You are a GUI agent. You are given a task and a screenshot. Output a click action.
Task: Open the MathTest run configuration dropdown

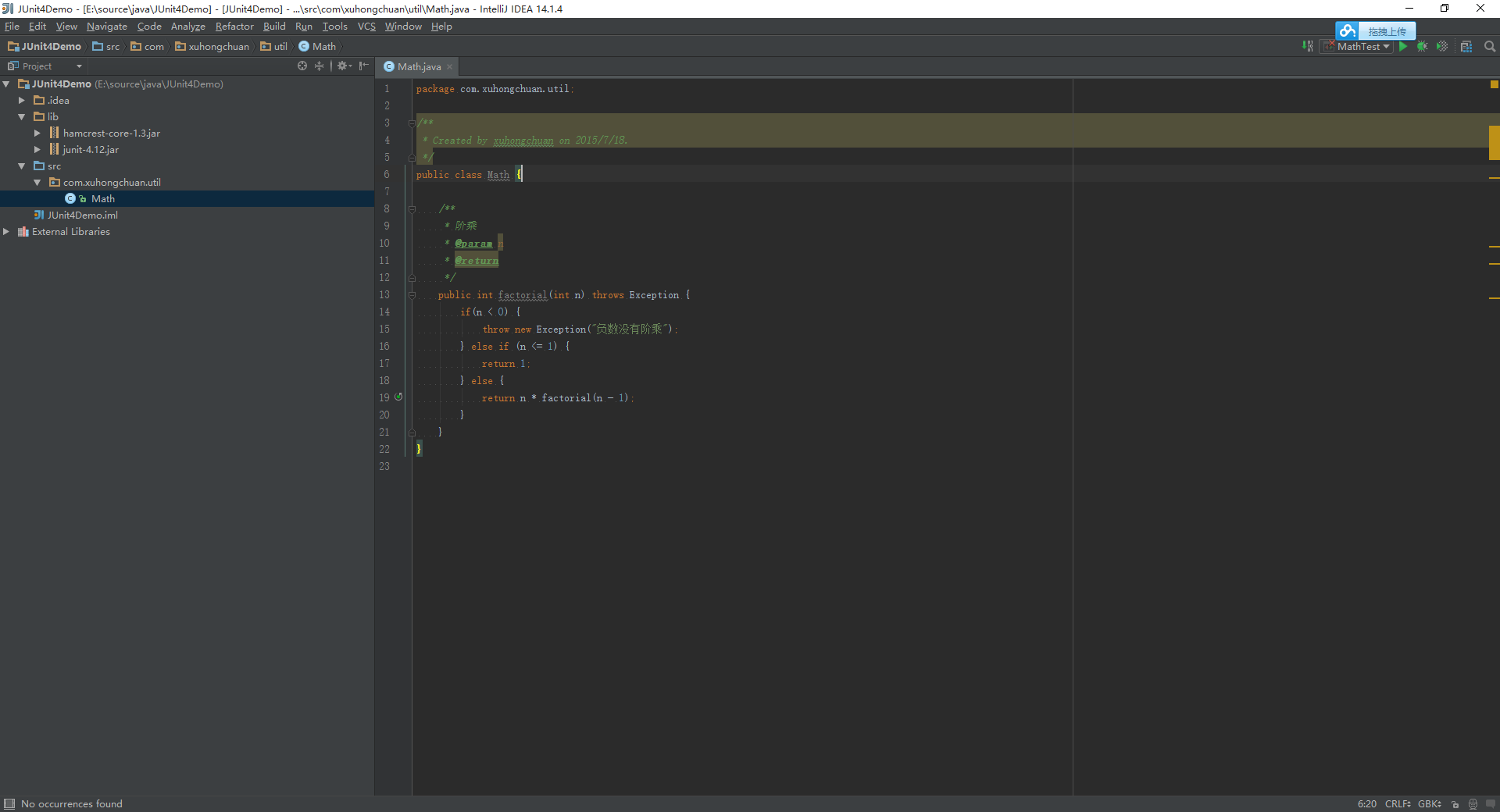pyautogui.click(x=1358, y=47)
